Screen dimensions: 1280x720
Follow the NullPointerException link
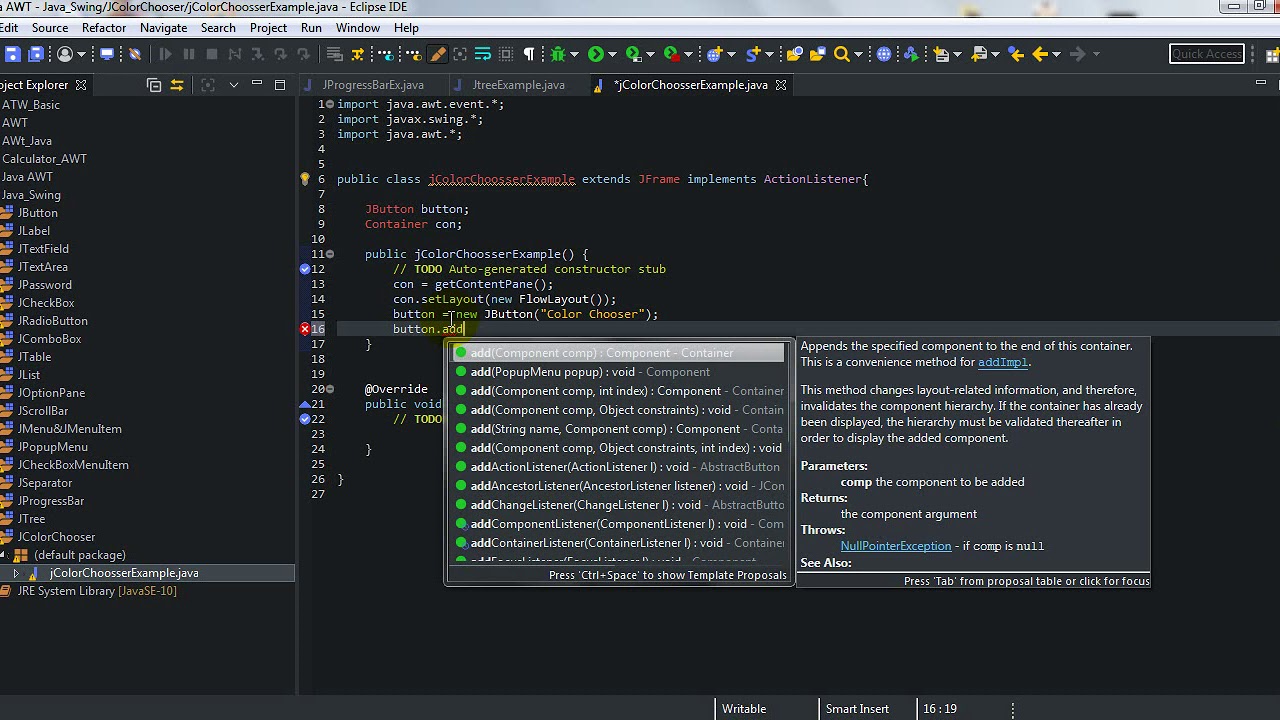896,546
